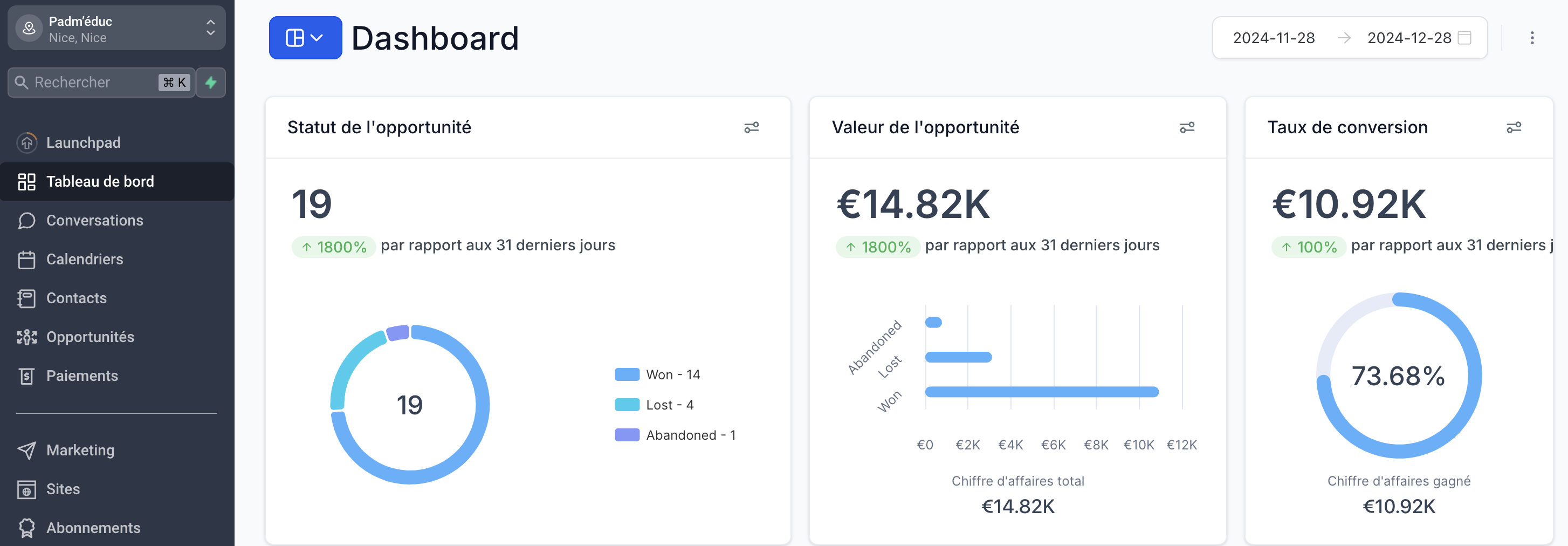Toggle the Won - 14 legend entry
This screenshot has width=1568, height=546.
point(657,375)
